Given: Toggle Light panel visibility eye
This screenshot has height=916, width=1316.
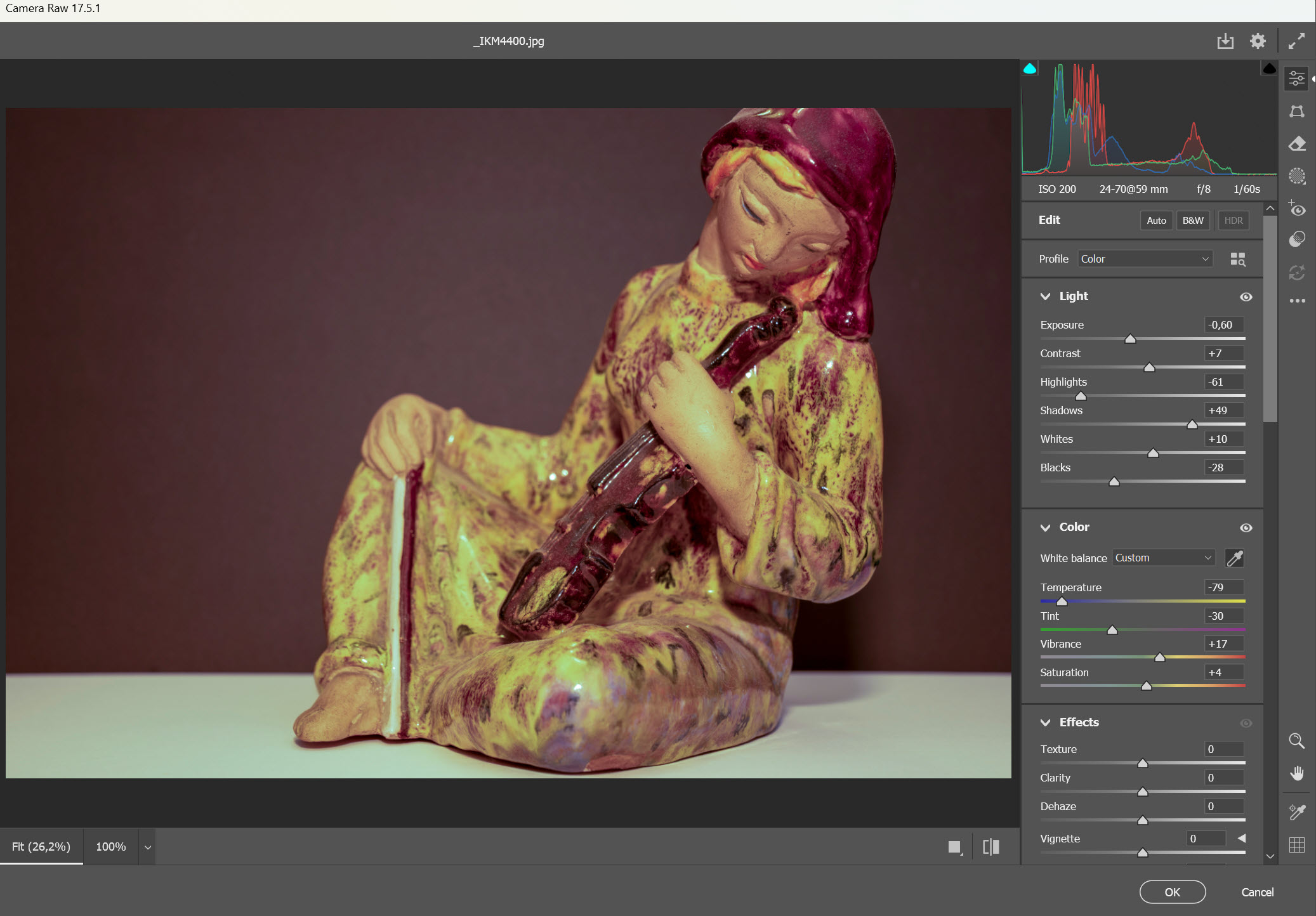Looking at the screenshot, I should point(1246,297).
